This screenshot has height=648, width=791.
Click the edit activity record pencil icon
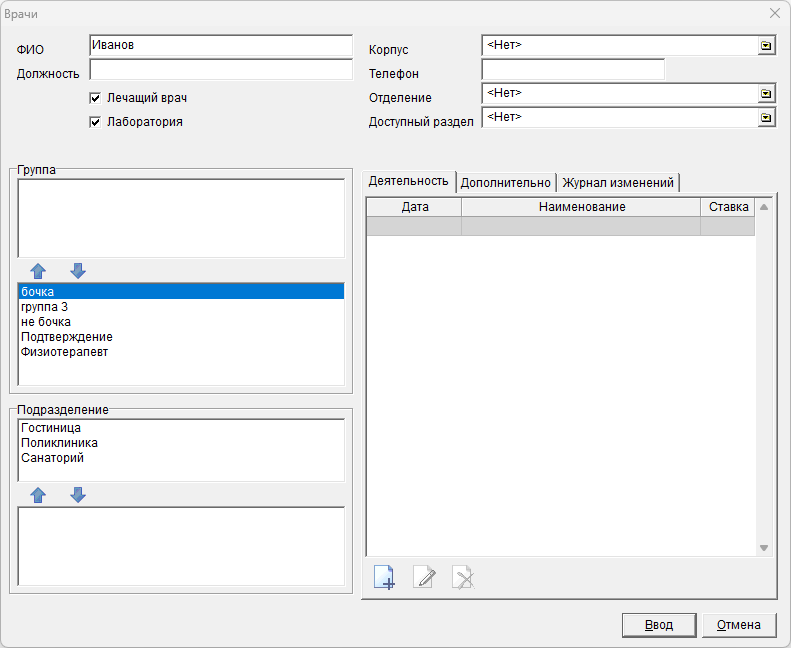tap(424, 577)
